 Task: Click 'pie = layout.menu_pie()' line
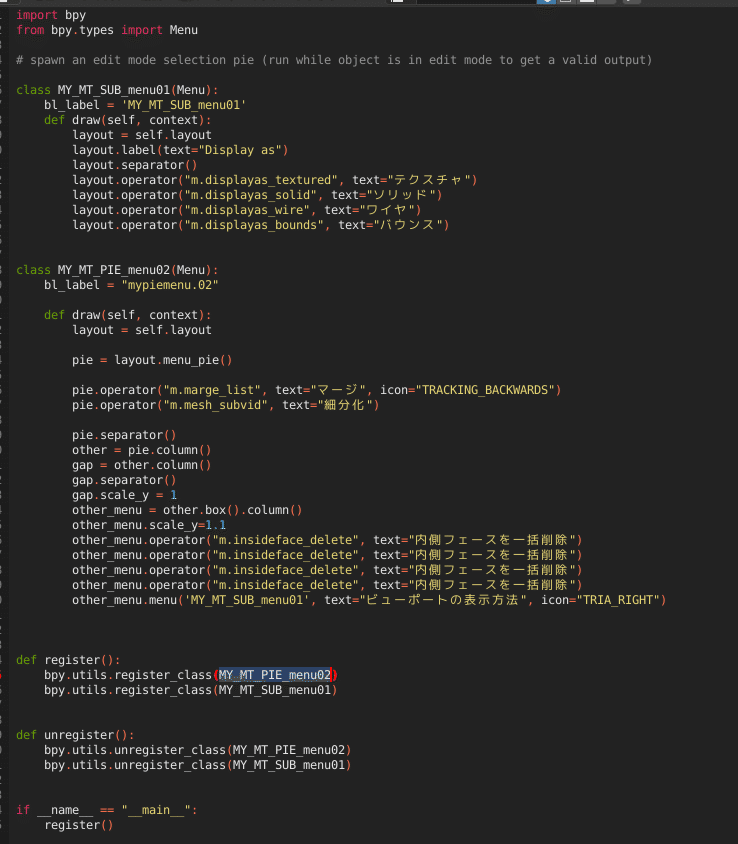pyautogui.click(x=152, y=360)
